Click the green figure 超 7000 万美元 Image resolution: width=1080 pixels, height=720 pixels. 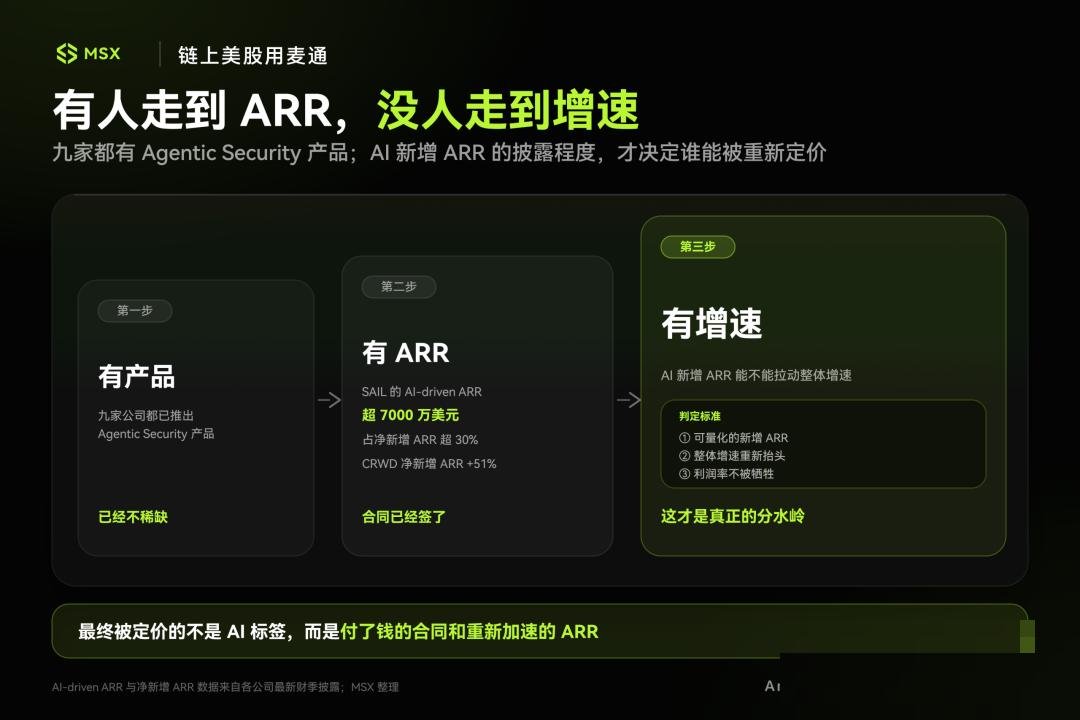411,415
